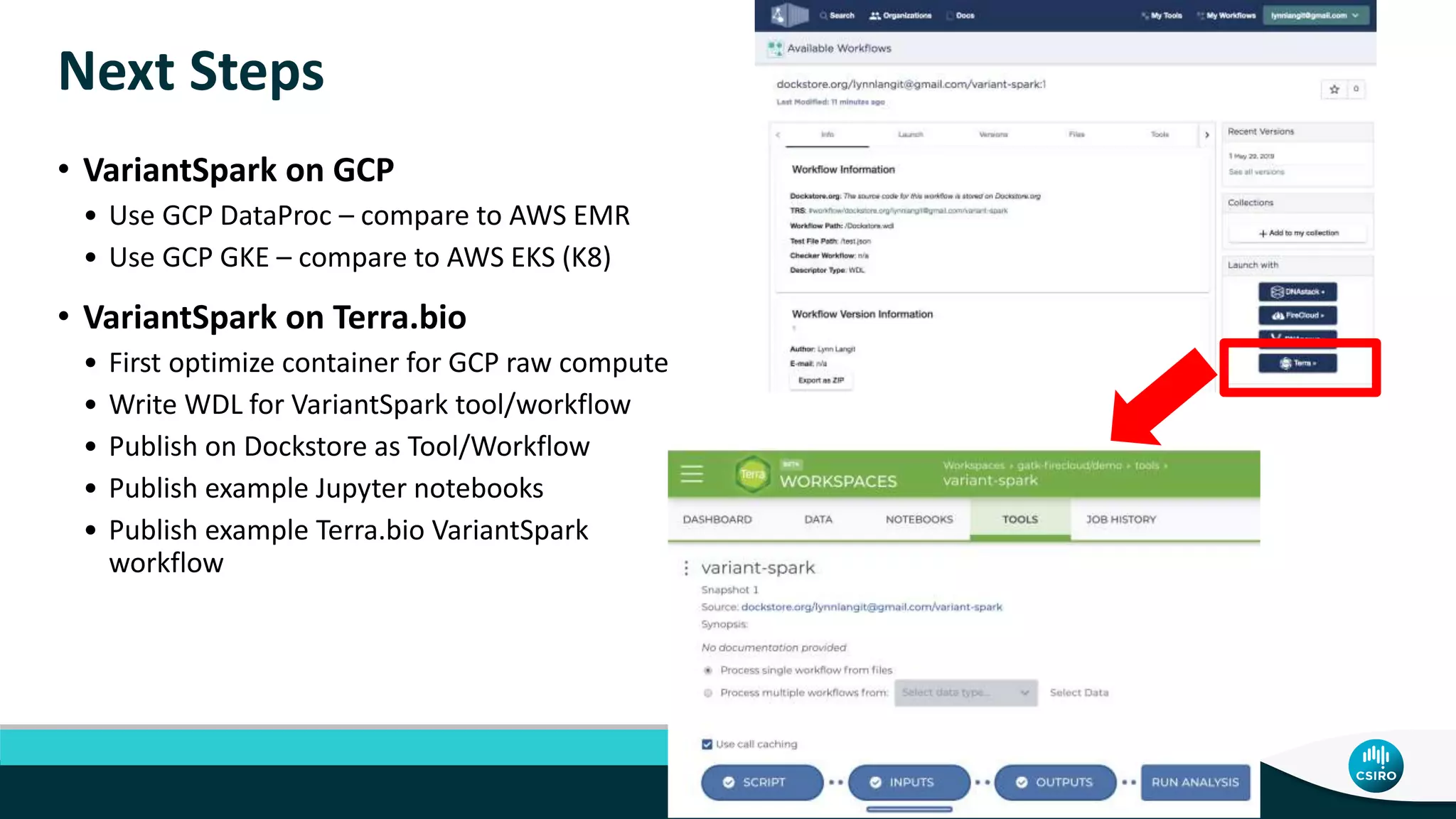
Task: Launch with FireCloud button
Action: pyautogui.click(x=1297, y=315)
